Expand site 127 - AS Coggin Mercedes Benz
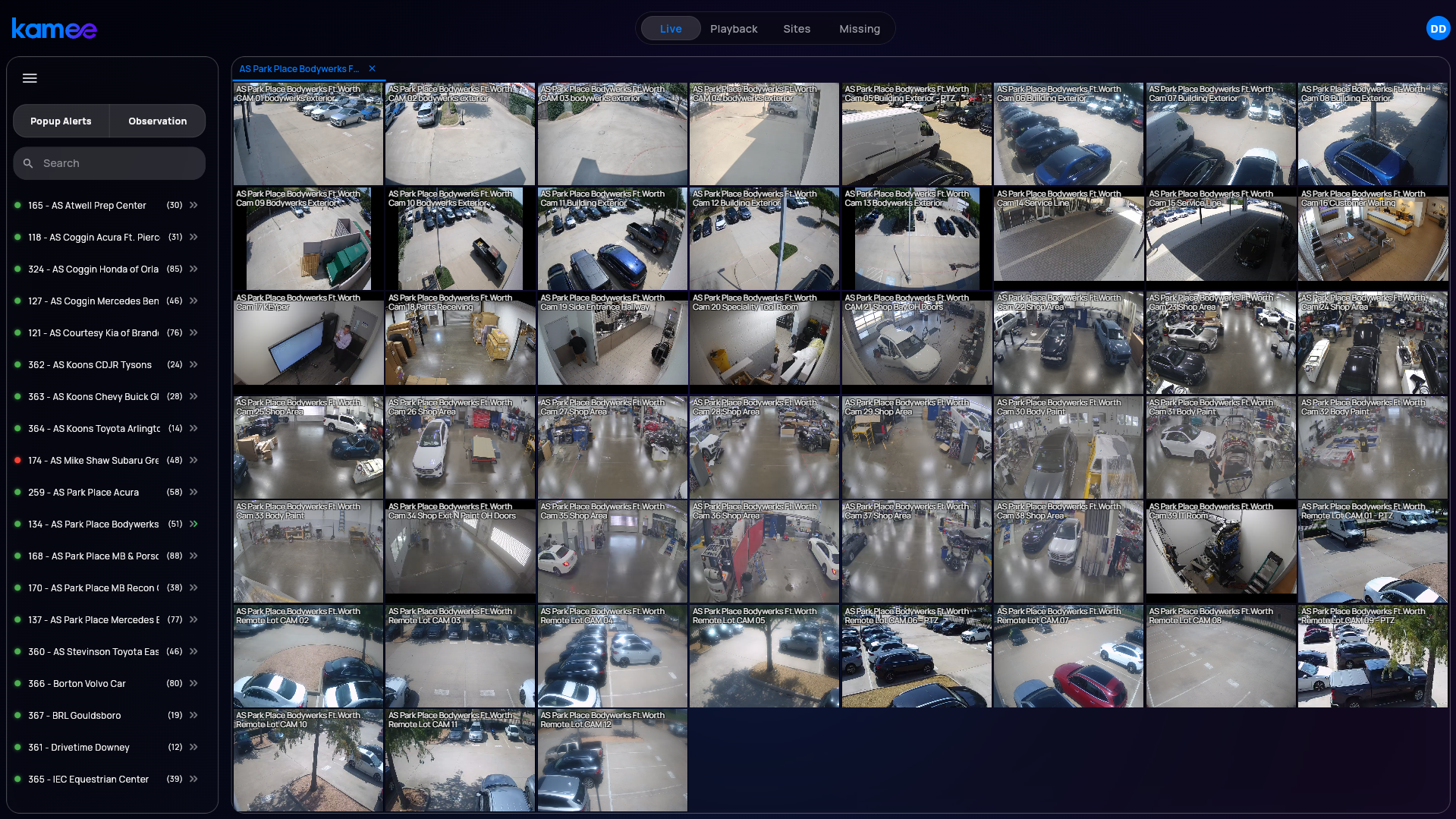This screenshot has width=1456, height=819. tap(194, 301)
